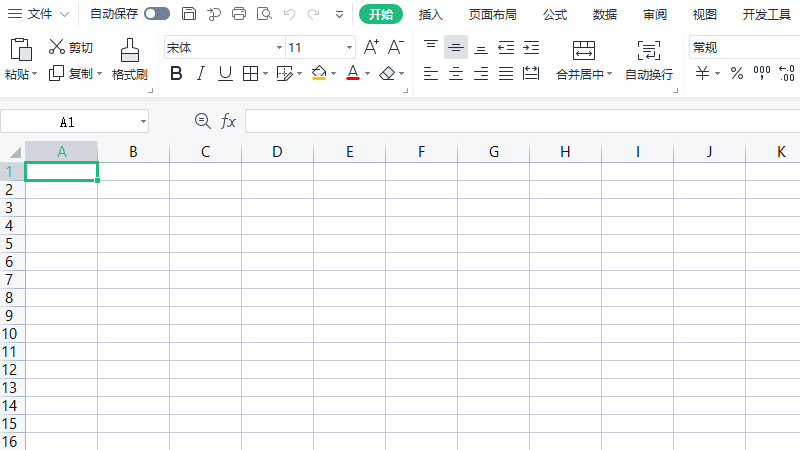This screenshot has height=450, width=800.
Task: Click the yellow fill color bucket
Action: [x=318, y=73]
